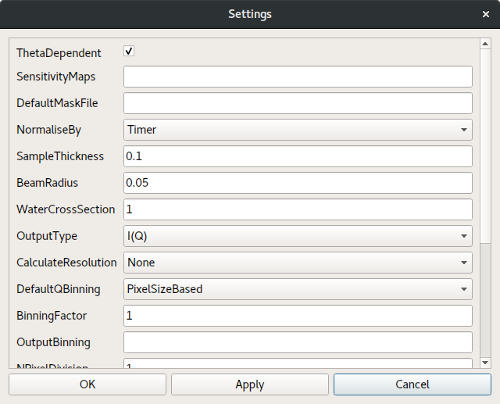Viewport: 500px width, 404px height.
Task: Click the Cancel button
Action: click(412, 384)
